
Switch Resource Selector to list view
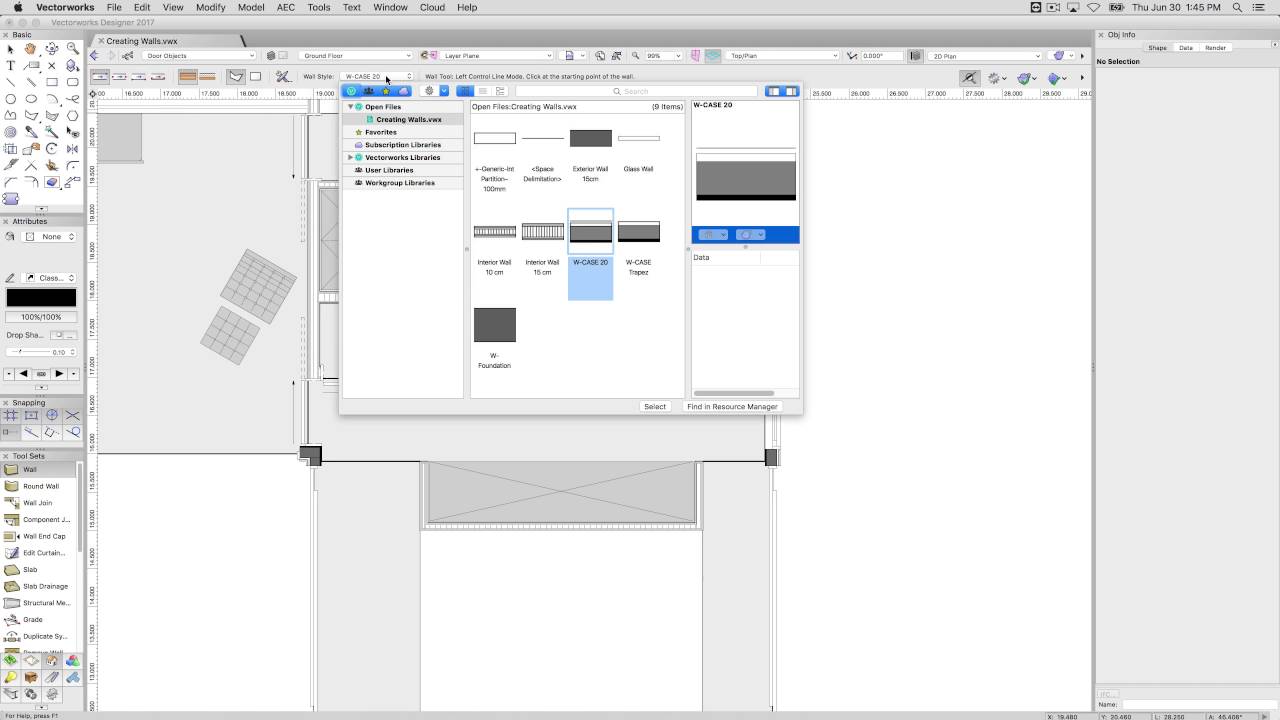pyautogui.click(x=482, y=91)
